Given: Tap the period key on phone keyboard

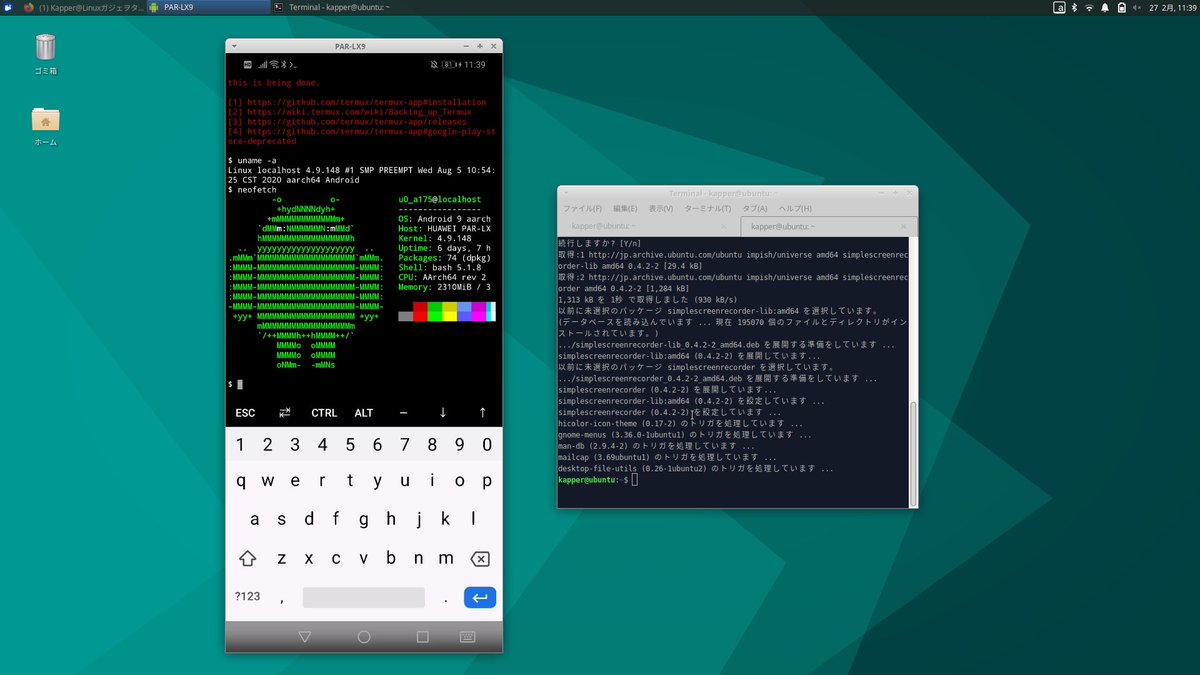Looking at the screenshot, I should [x=445, y=598].
